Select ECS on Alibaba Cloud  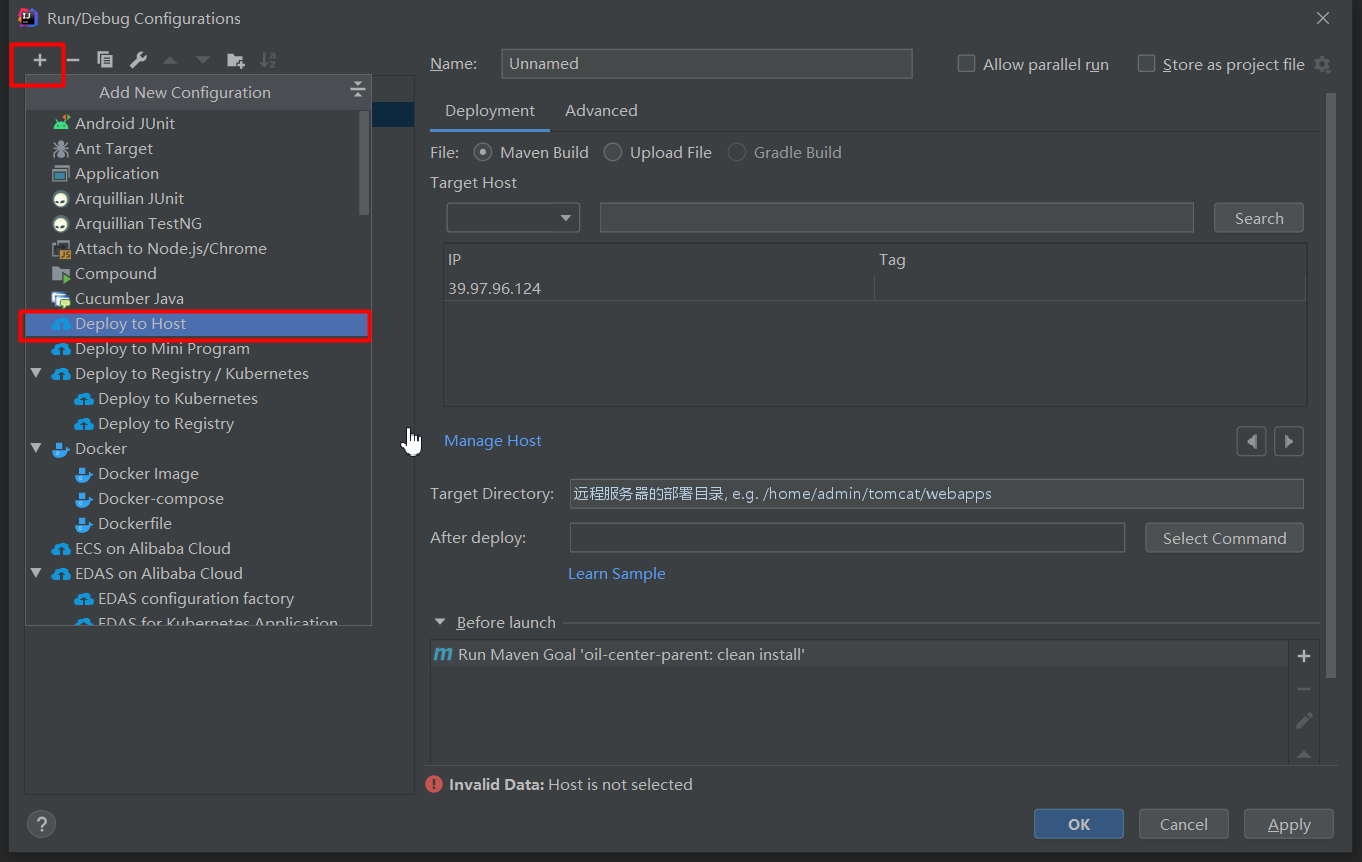click(198, 548)
